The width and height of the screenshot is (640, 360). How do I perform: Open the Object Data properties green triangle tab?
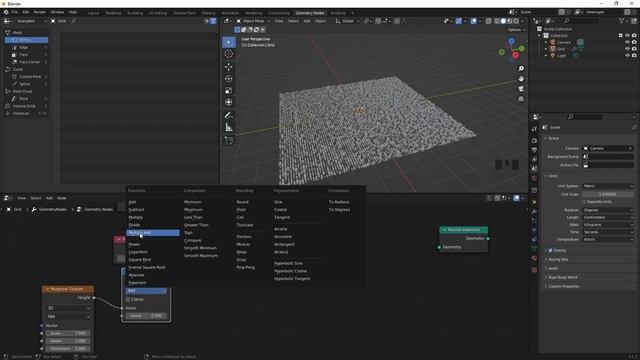point(534,248)
